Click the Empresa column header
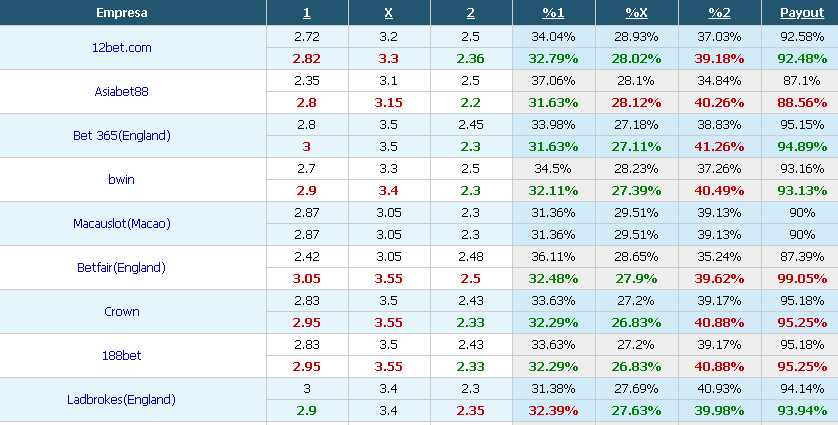Image resolution: width=838 pixels, height=425 pixels. tap(121, 13)
